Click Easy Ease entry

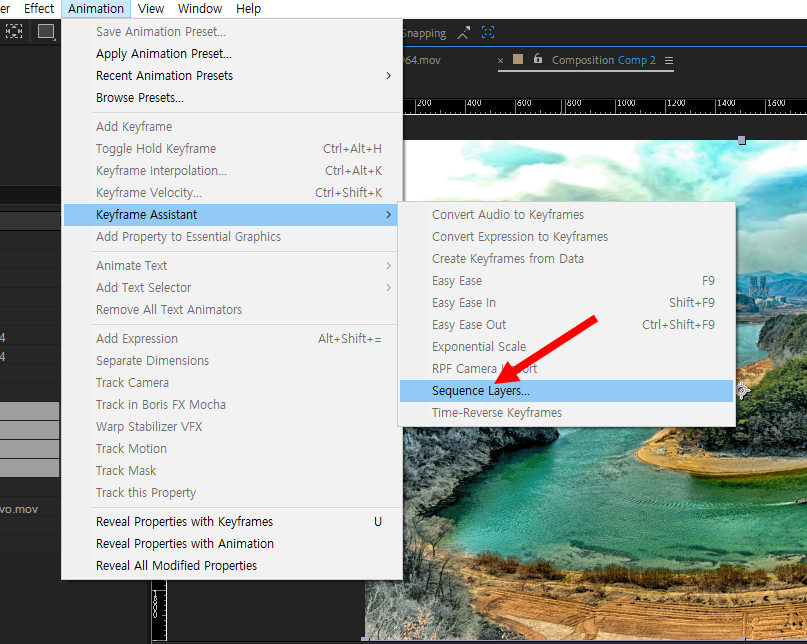[567, 281]
